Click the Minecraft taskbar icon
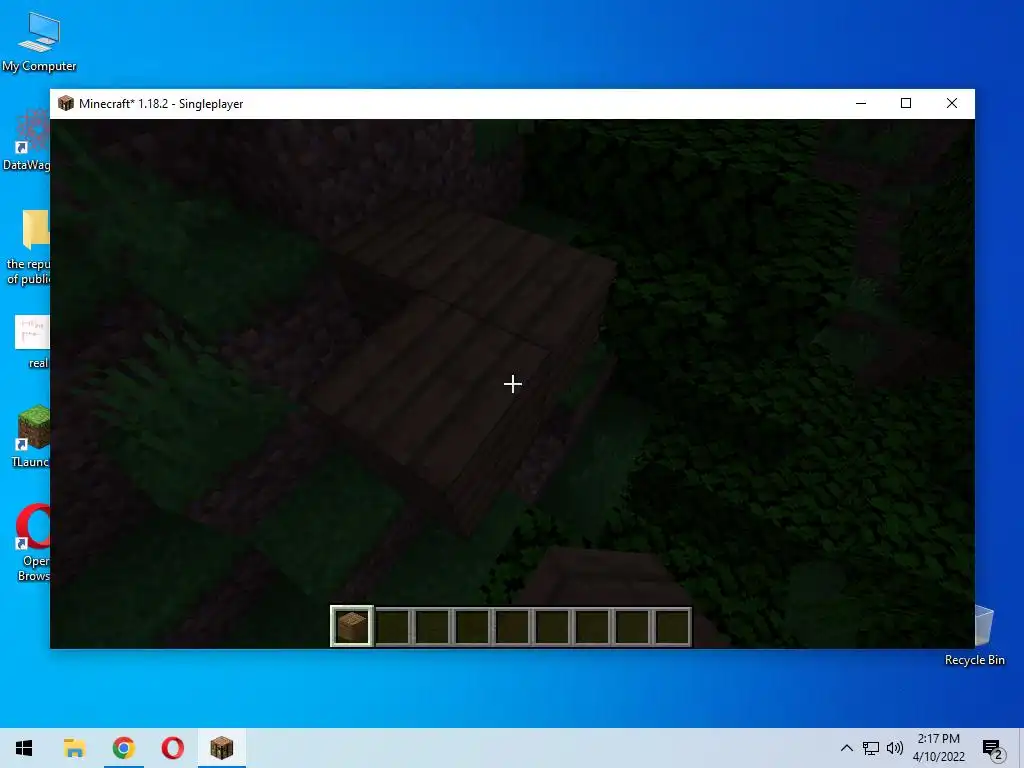 point(222,748)
